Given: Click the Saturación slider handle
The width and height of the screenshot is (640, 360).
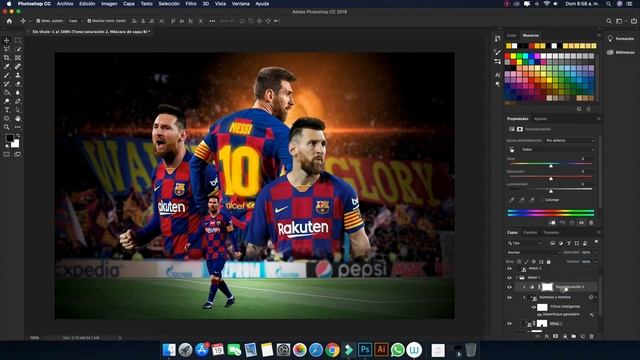Looking at the screenshot, I should [x=551, y=178].
